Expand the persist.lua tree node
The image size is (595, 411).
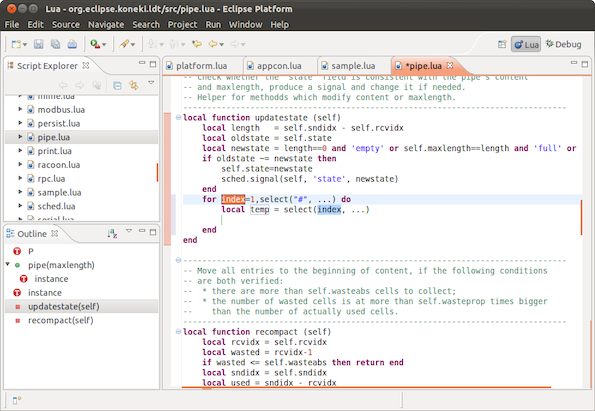[x=20, y=123]
